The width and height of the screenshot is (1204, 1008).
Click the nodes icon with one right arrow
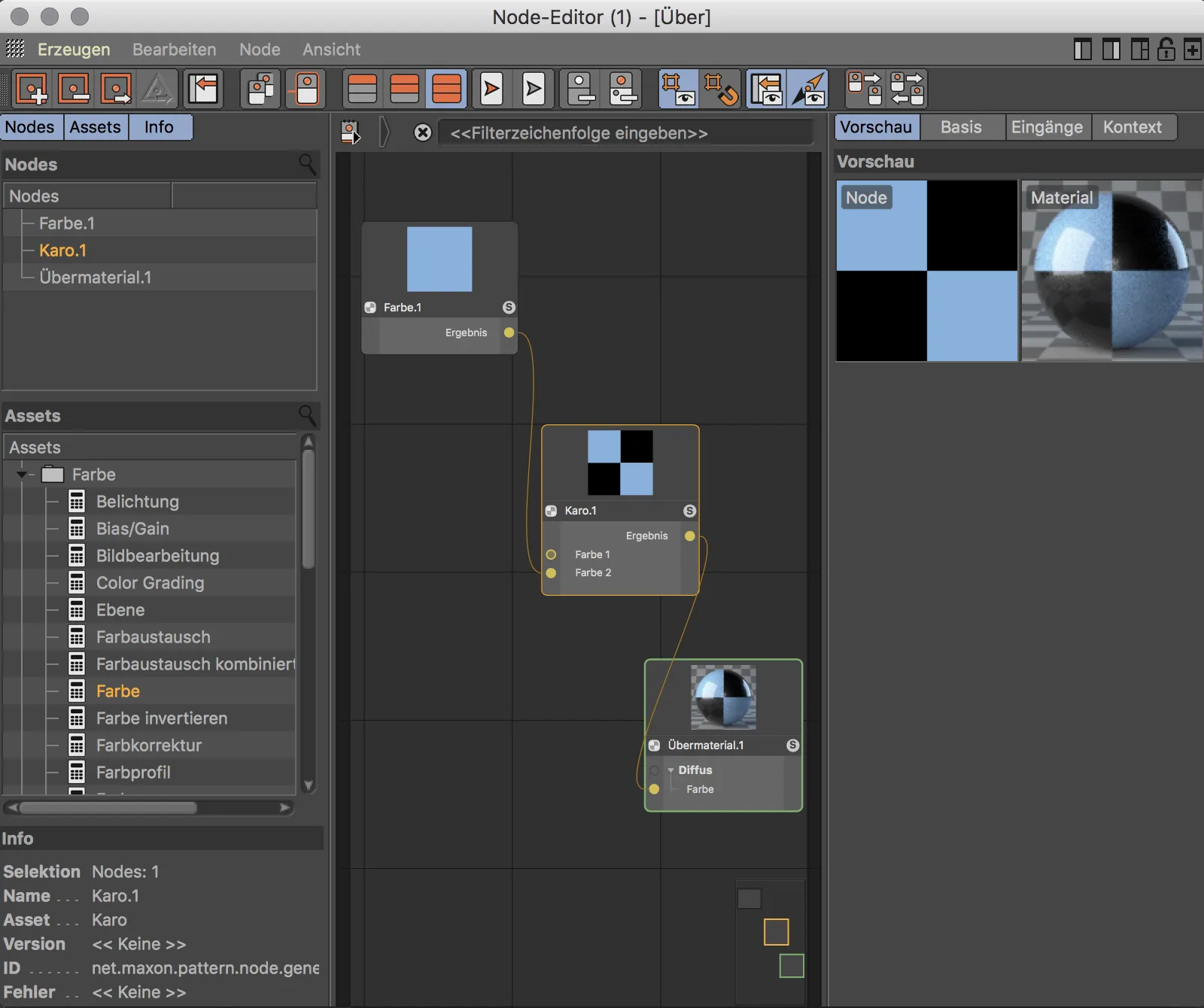pos(865,89)
